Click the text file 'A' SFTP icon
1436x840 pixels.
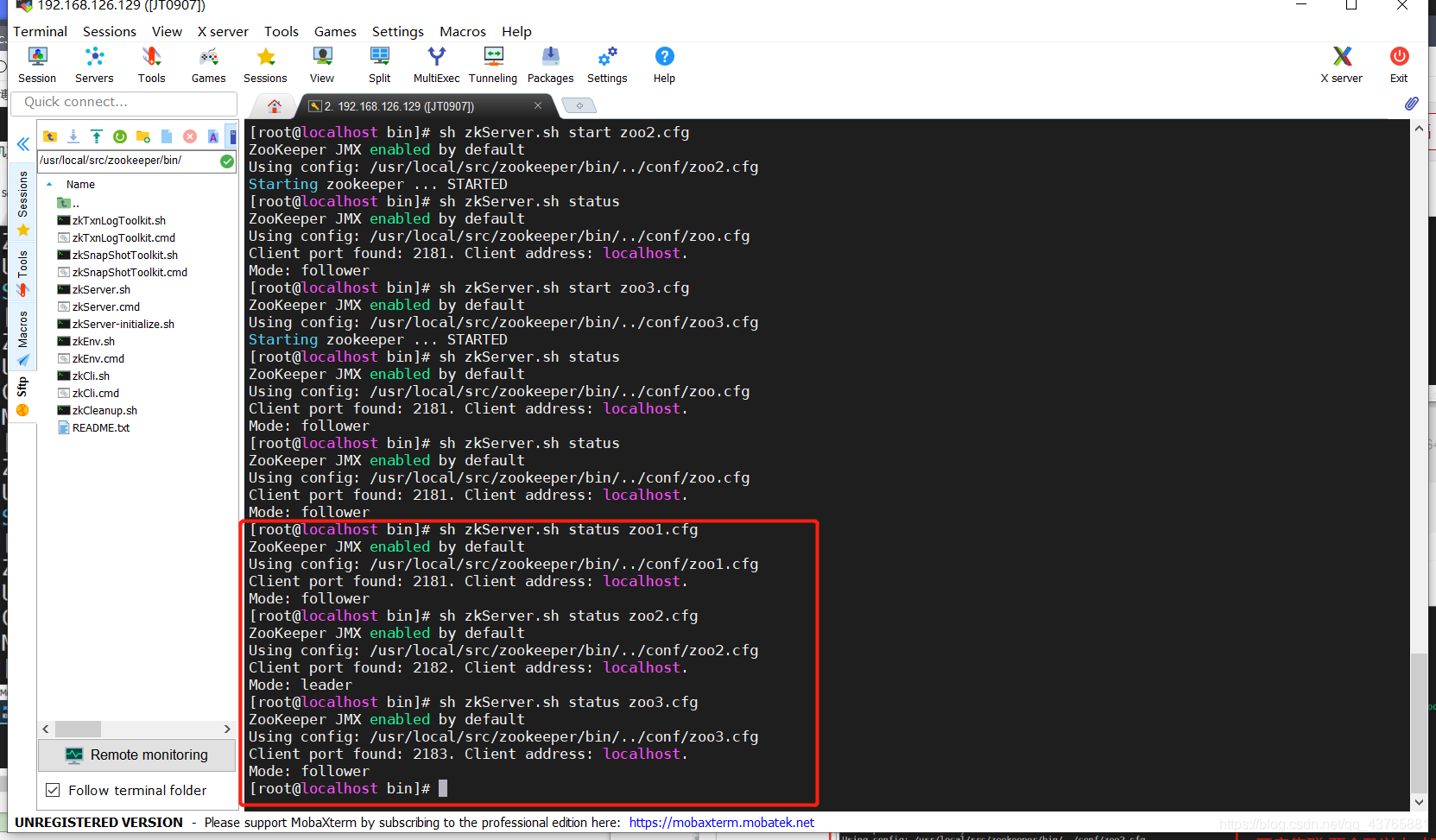tap(213, 136)
